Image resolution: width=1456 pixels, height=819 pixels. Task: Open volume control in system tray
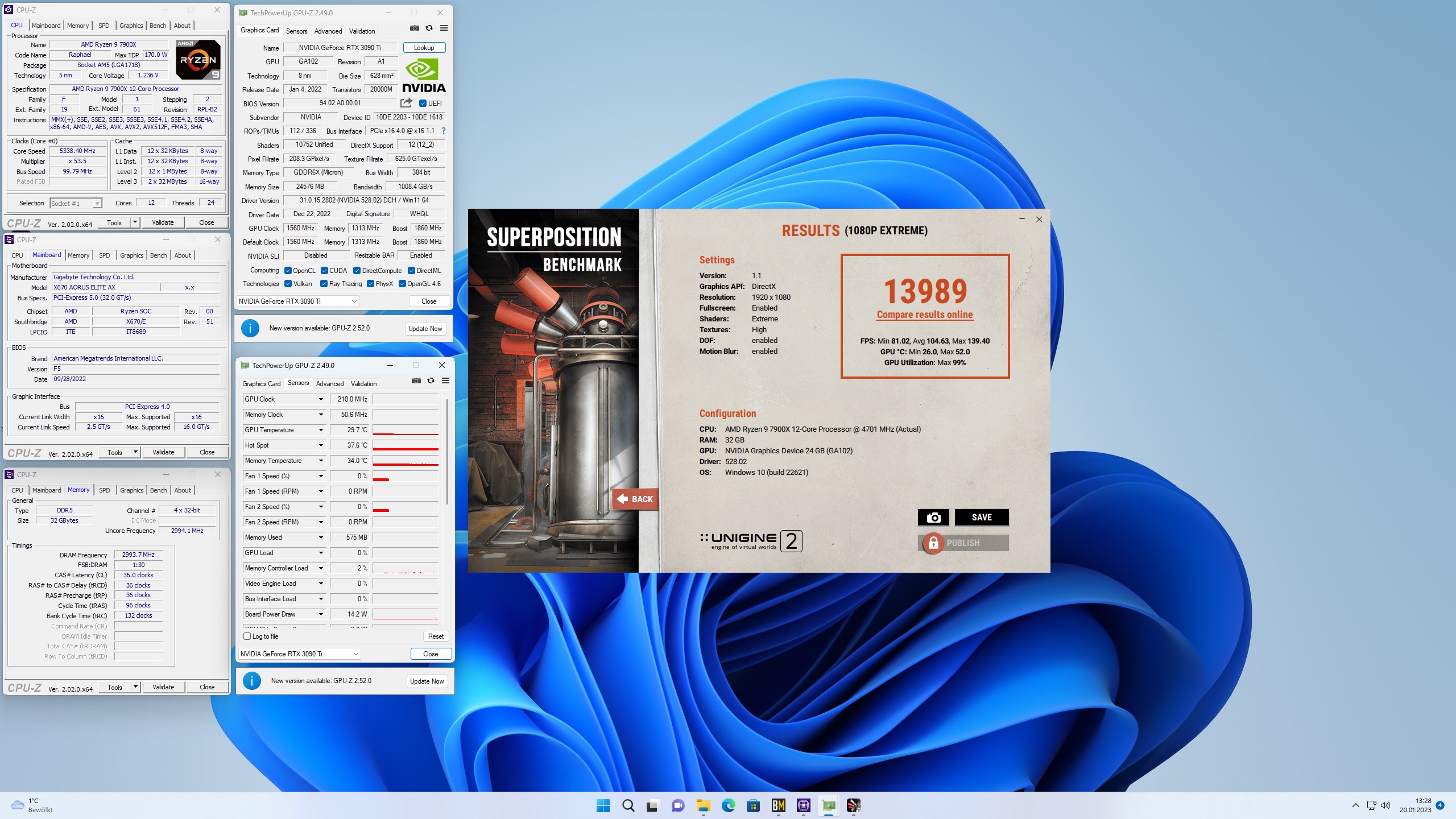[1385, 805]
